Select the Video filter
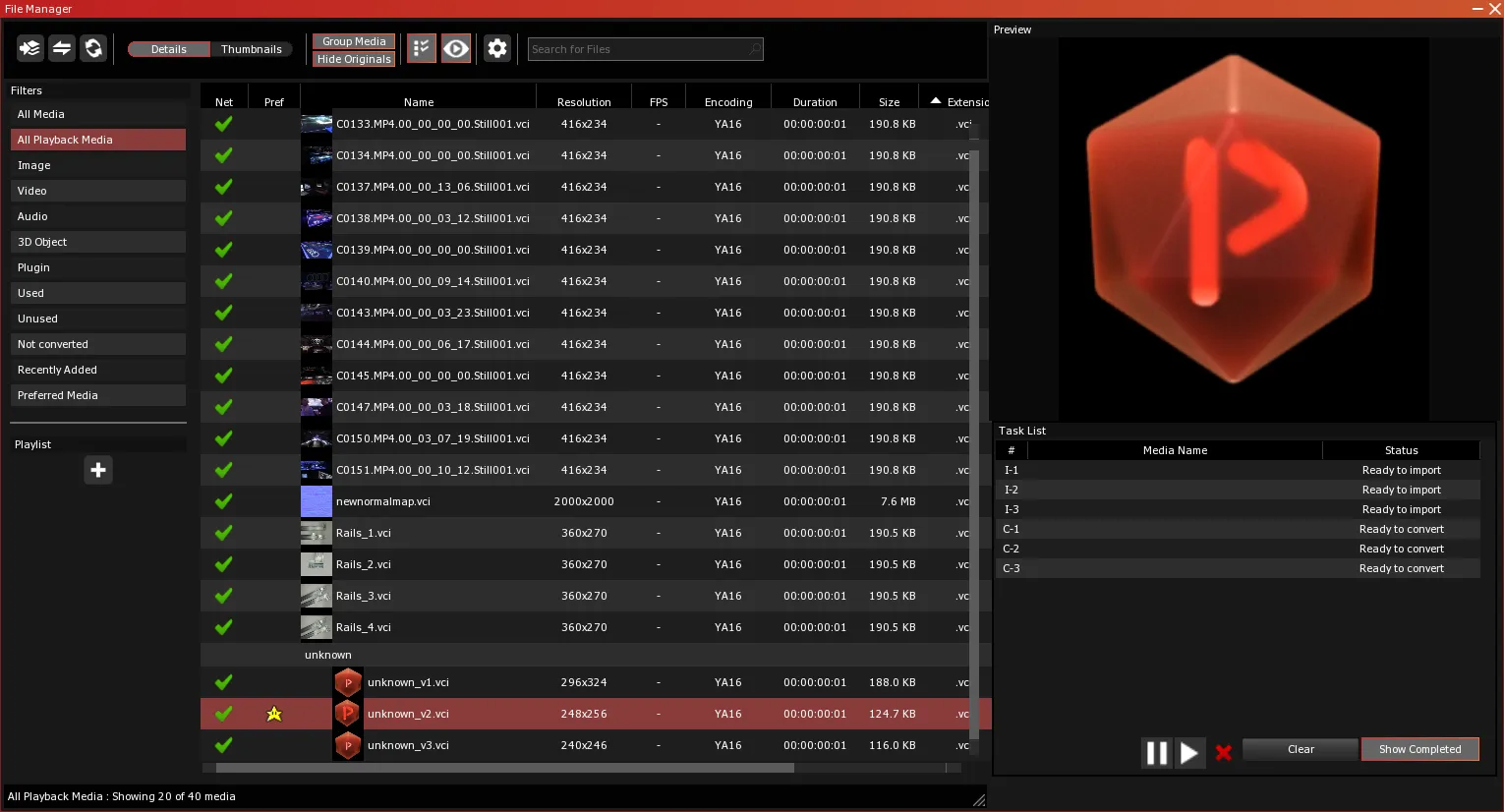Image resolution: width=1504 pixels, height=812 pixels. click(98, 191)
